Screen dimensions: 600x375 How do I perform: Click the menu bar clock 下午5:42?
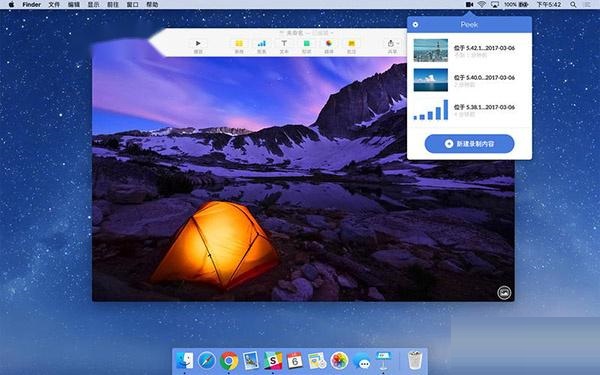pos(548,5)
